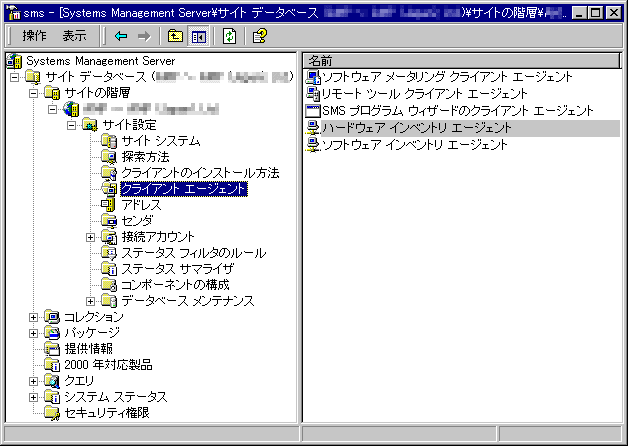
Task: Select クエリ label in tree
Action: click(x=79, y=381)
